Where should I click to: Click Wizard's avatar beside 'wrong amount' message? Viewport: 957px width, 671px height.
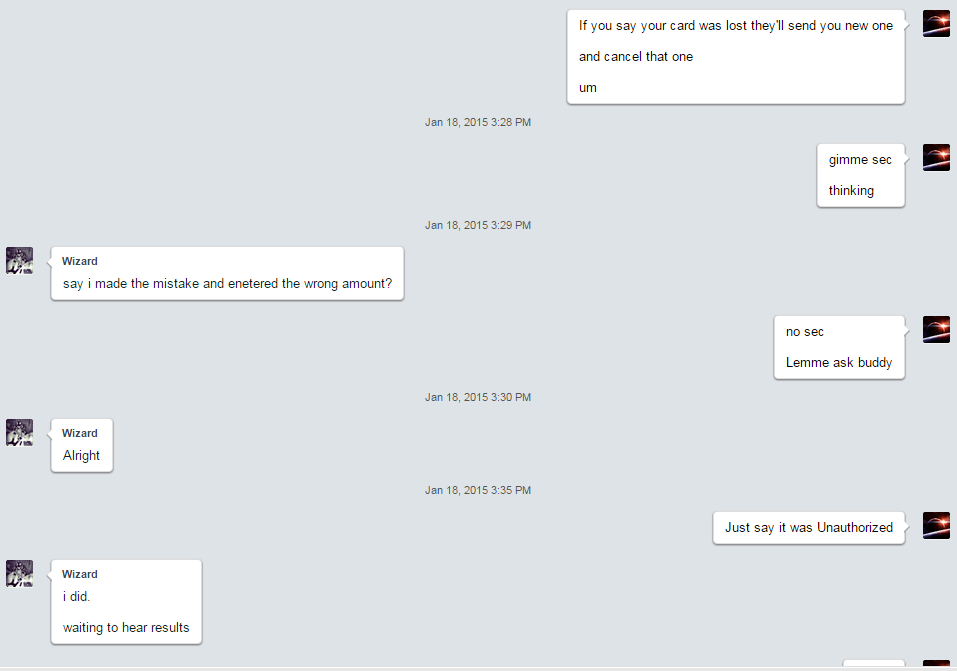click(x=20, y=261)
